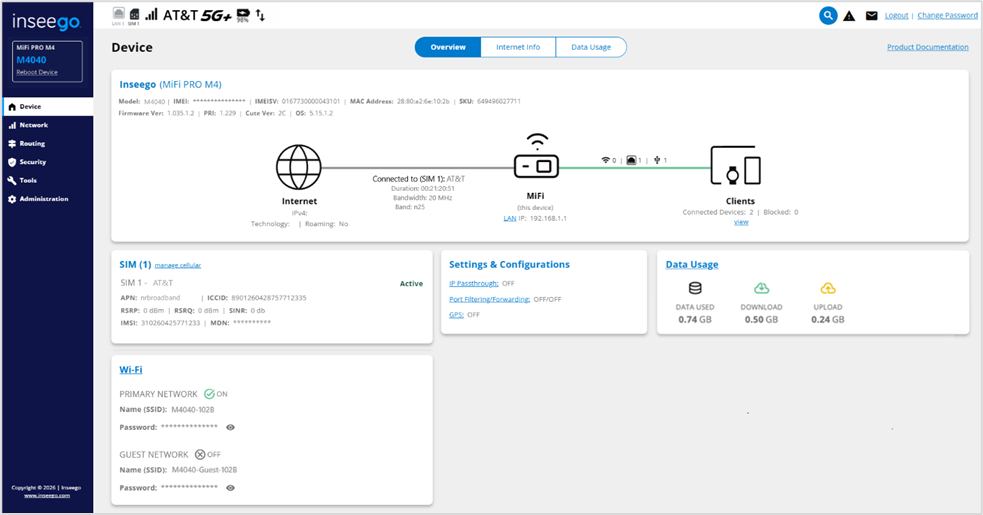Click the Product Documentation link
The width and height of the screenshot is (983, 515).
pos(927,47)
